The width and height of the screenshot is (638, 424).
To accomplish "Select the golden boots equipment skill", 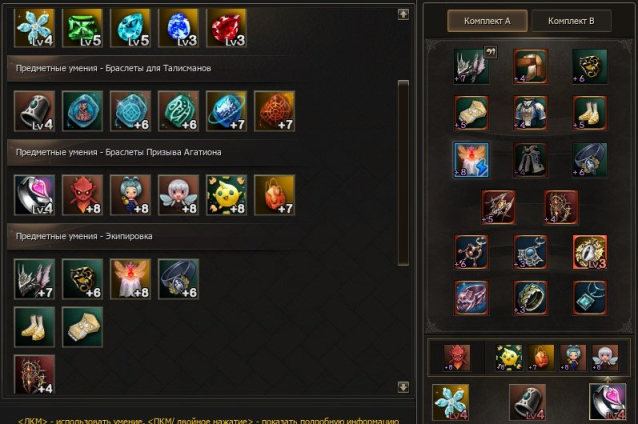I will pos(34,327).
